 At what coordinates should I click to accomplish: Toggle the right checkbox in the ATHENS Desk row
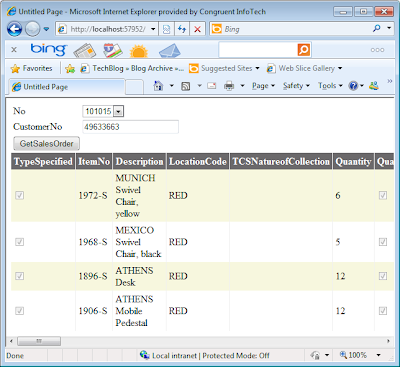pyautogui.click(x=383, y=276)
